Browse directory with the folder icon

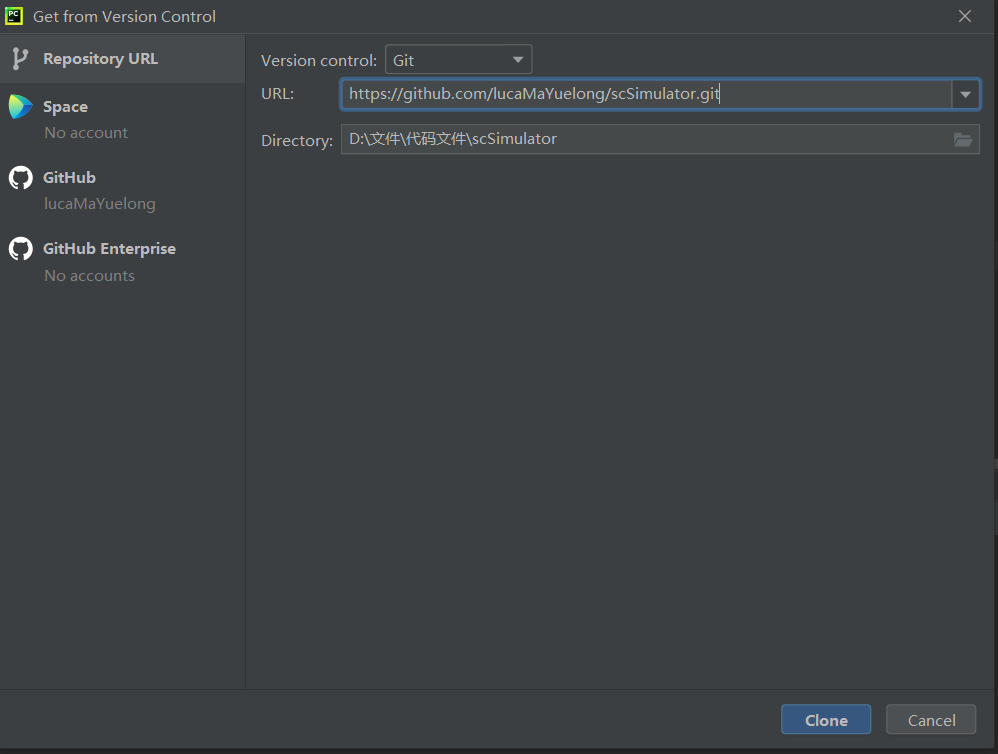tap(962, 139)
